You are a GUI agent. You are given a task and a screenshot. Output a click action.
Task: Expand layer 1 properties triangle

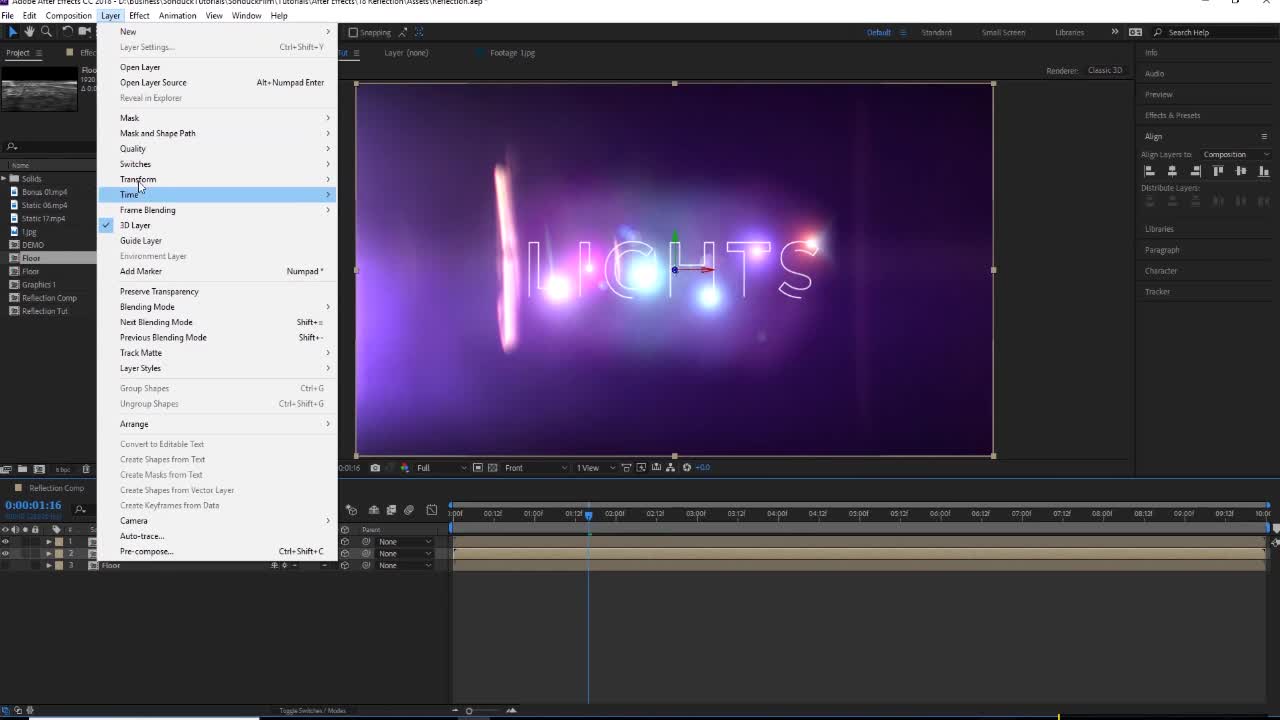coord(49,542)
